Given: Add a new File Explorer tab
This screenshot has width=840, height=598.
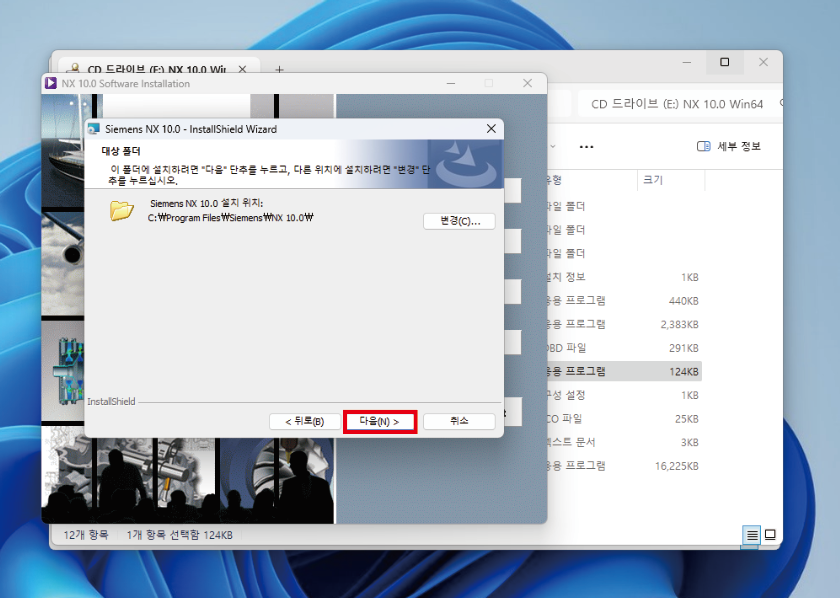Looking at the screenshot, I should pyautogui.click(x=279, y=69).
